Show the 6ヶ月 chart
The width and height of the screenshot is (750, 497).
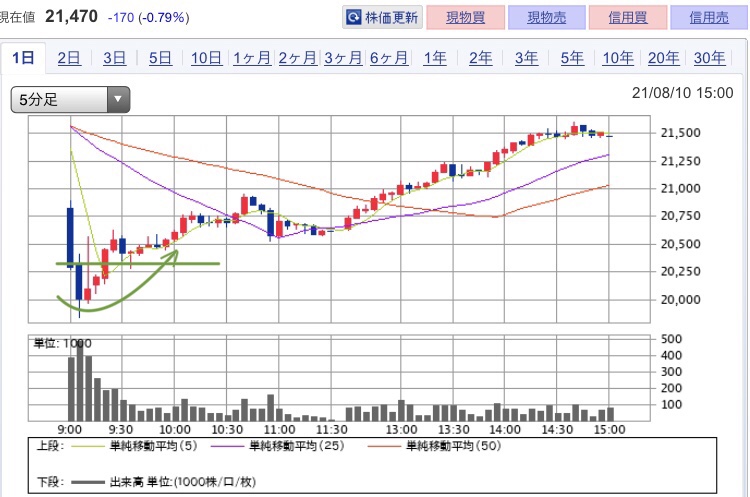point(389,58)
